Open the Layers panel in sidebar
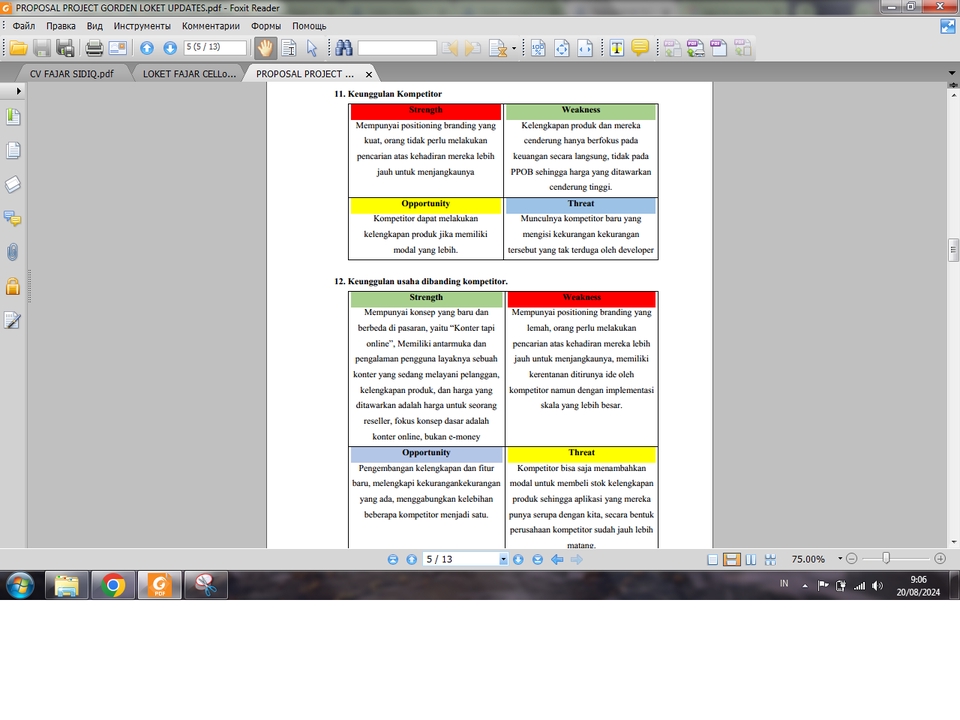Screen dimensions: 960x720 click(13, 184)
